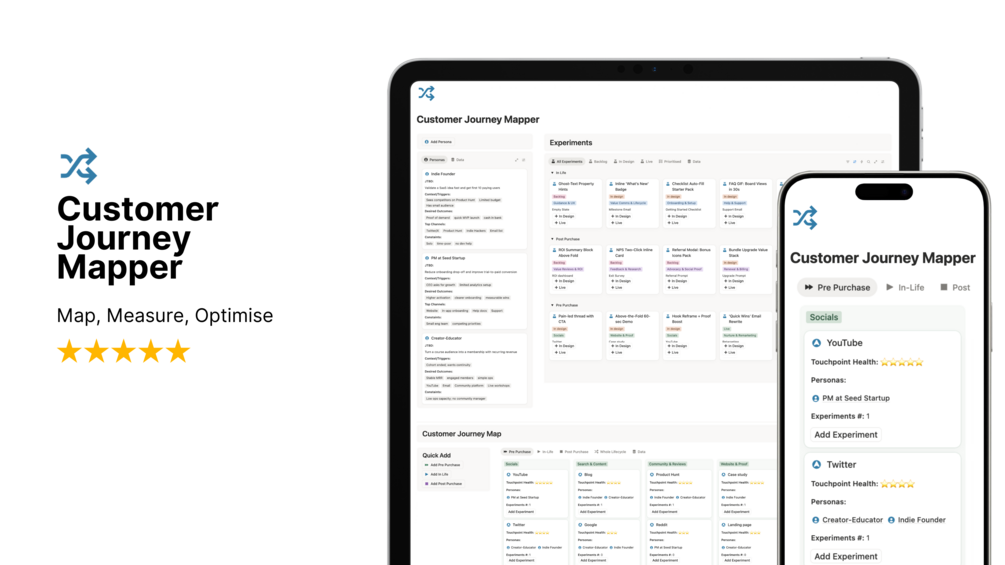The width and height of the screenshot is (1005, 565).
Task: Click Add In Life under Quick Add
Action: [x=436, y=475]
